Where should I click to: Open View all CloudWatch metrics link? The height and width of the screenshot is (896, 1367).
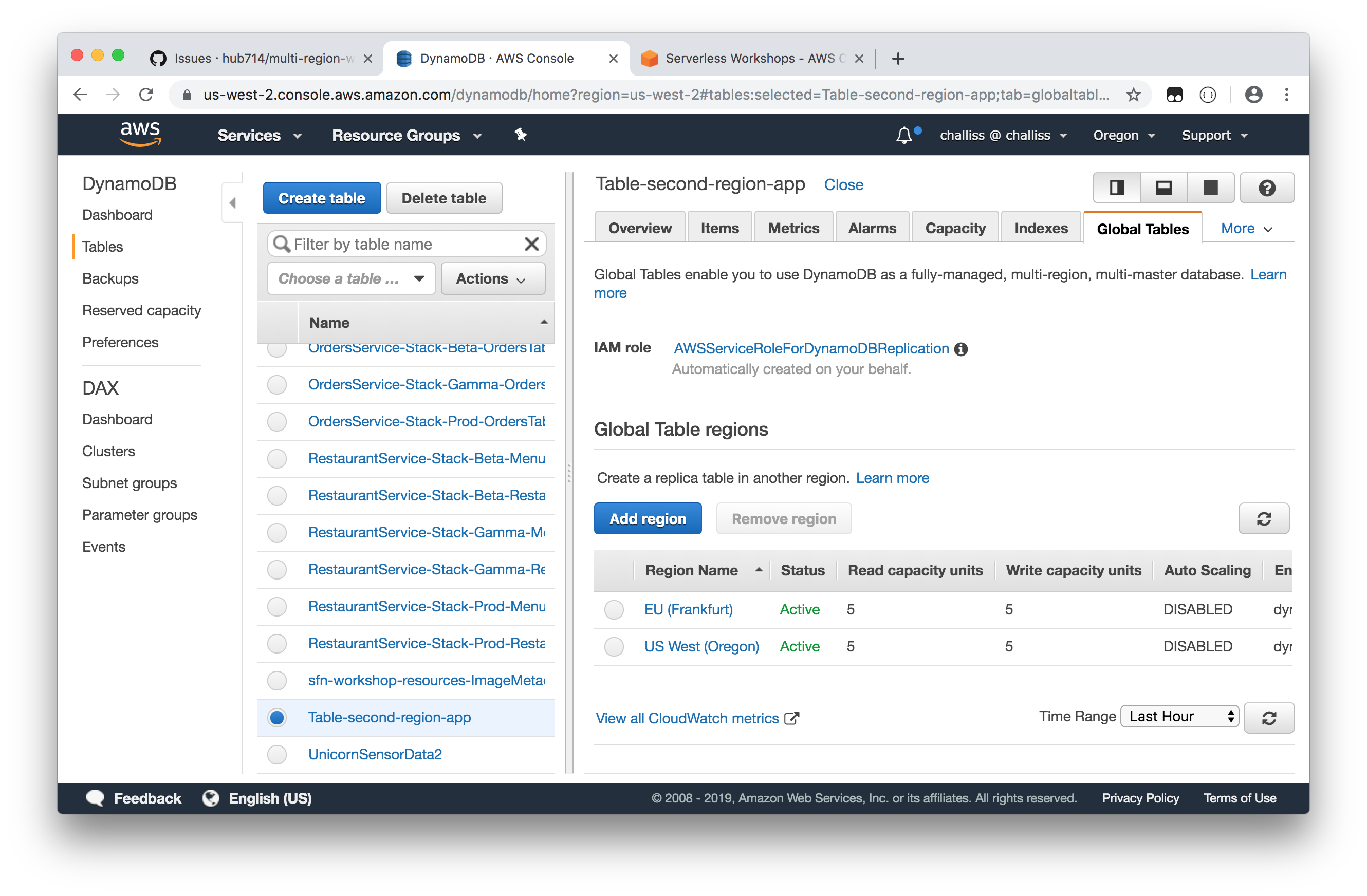pyautogui.click(x=697, y=719)
